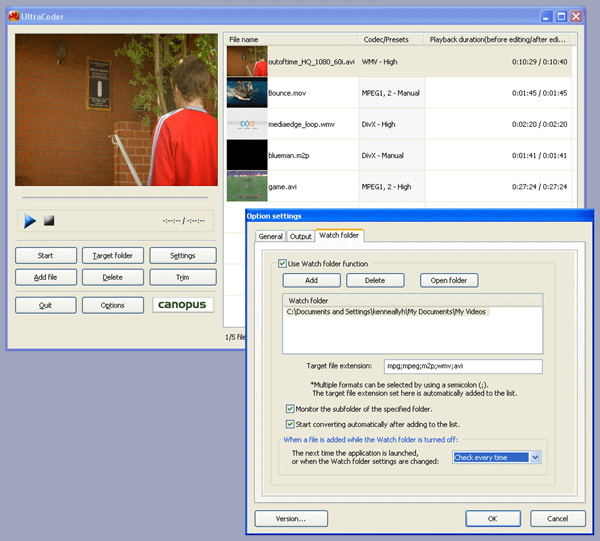Click the UltraCoder app icon in title bar
This screenshot has width=600, height=541.
point(14,16)
